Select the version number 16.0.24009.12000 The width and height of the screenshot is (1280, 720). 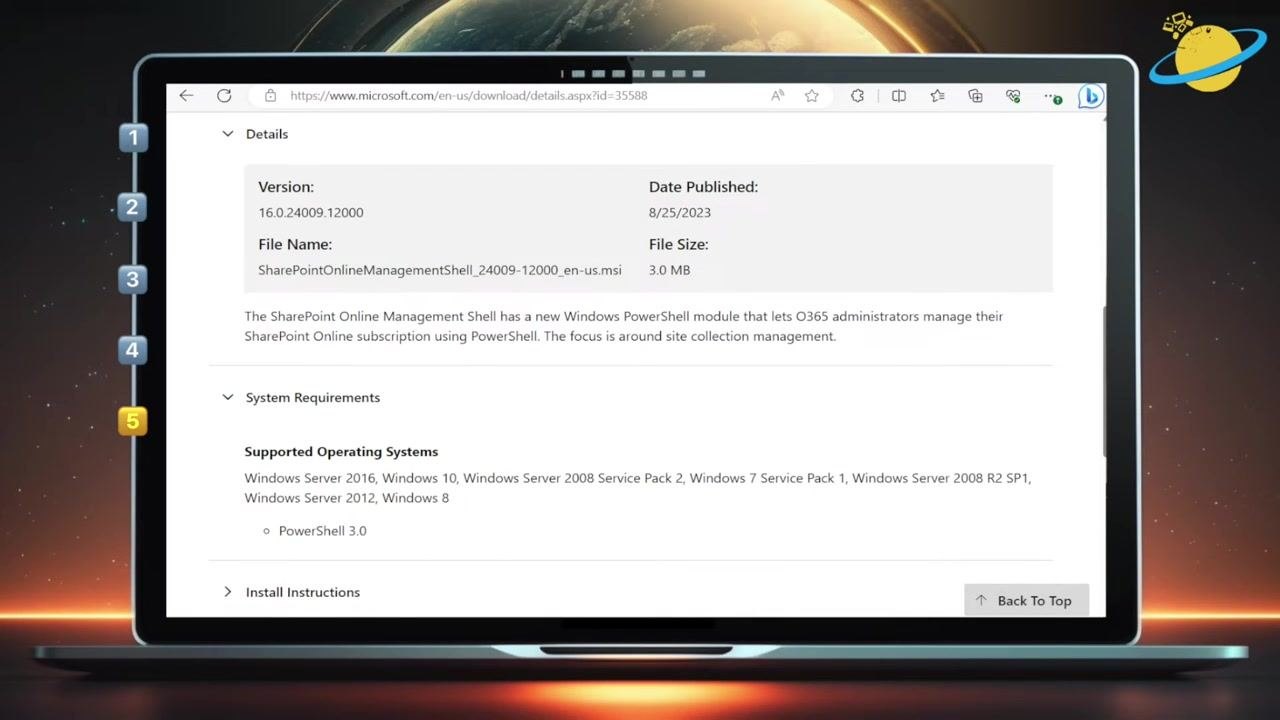pyautogui.click(x=311, y=212)
